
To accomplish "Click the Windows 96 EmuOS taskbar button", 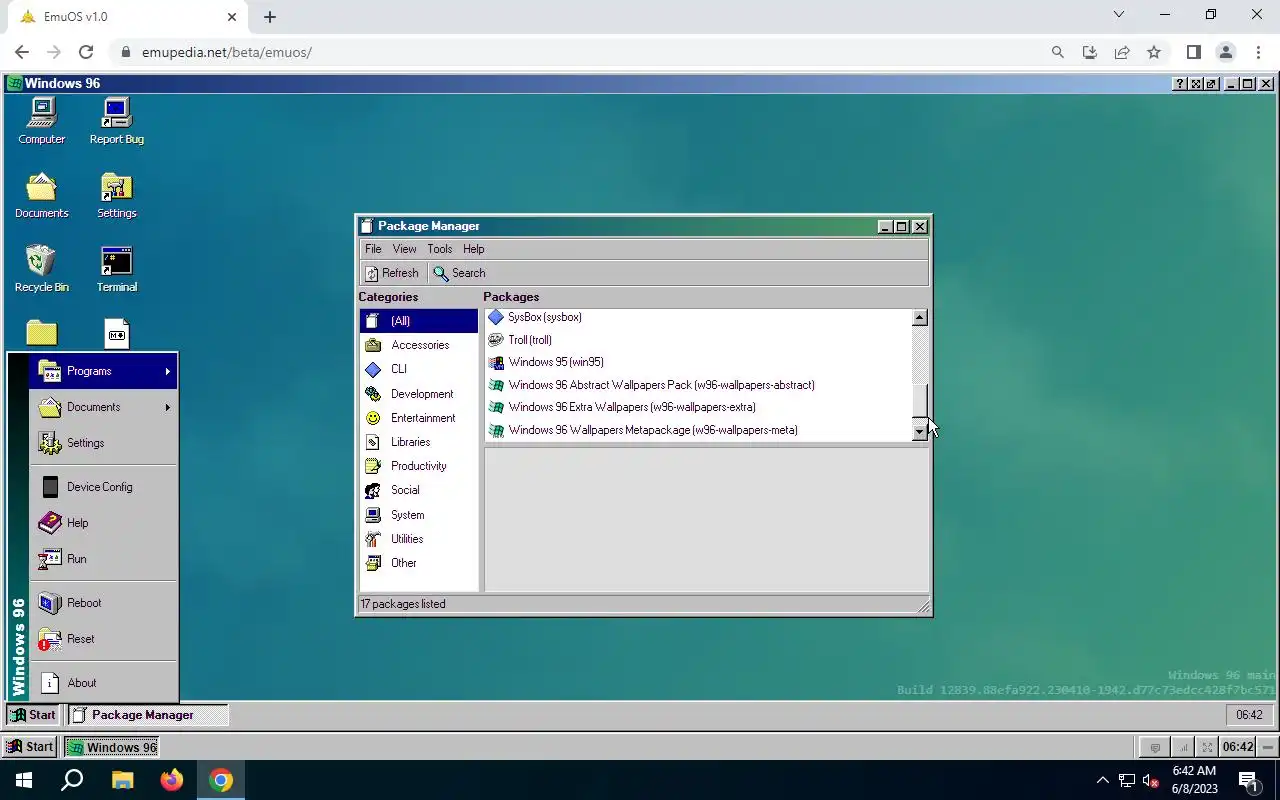I will [x=111, y=747].
